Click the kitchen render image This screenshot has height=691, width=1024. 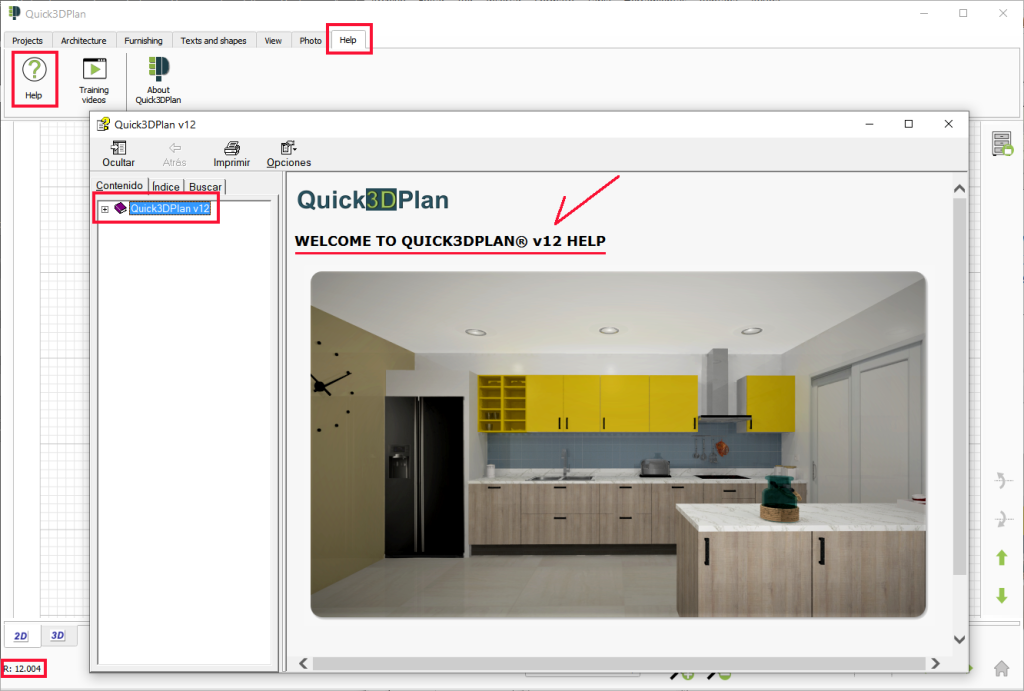pyautogui.click(x=618, y=444)
